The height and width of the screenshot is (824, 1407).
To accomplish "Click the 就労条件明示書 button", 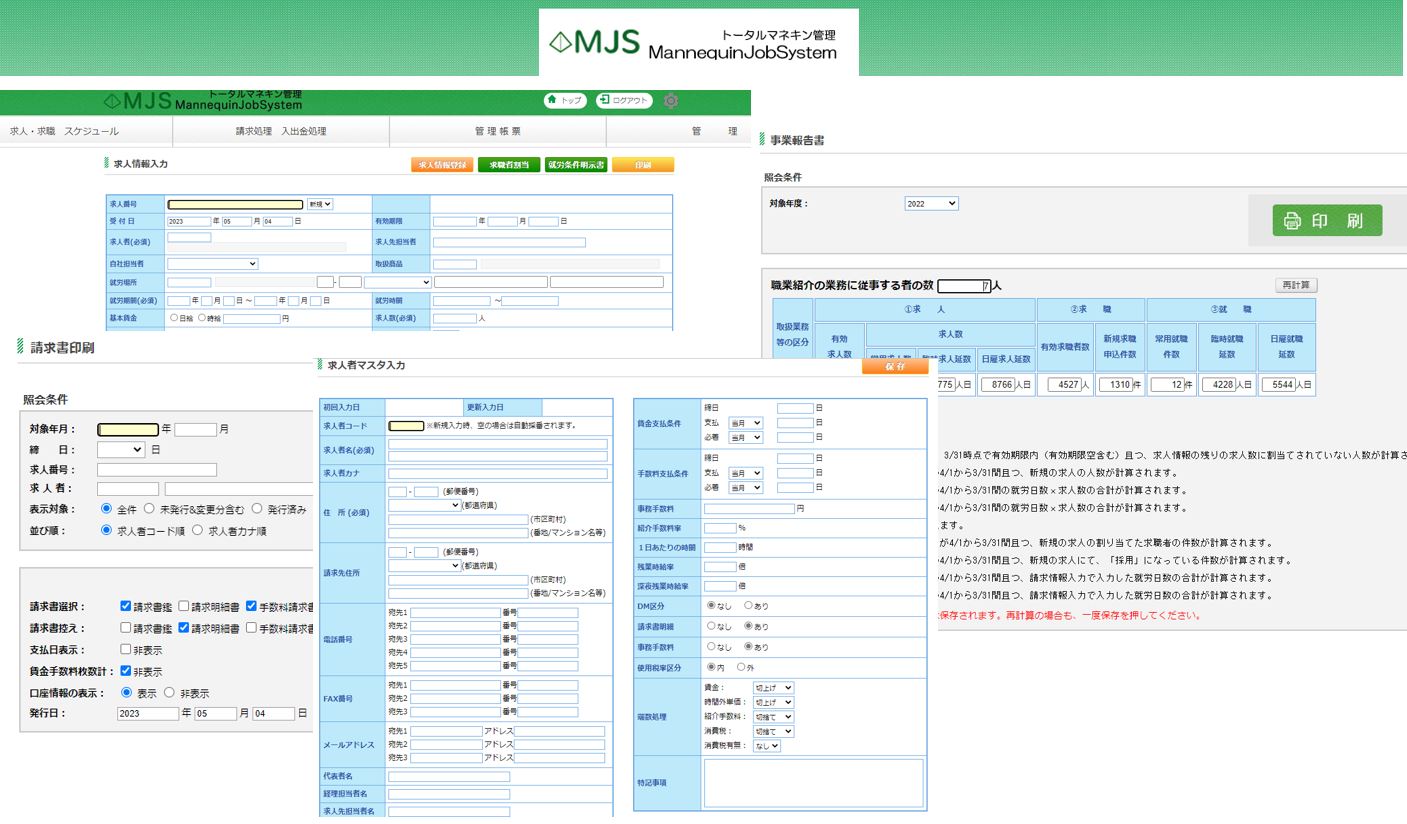I will click(576, 165).
